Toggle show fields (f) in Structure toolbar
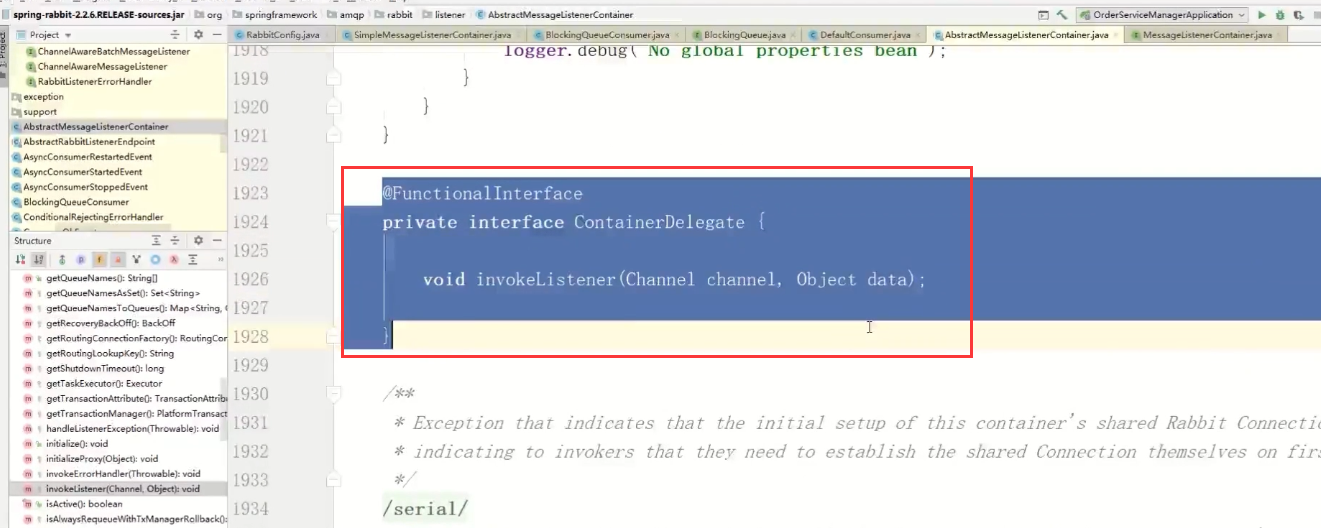Screen dimensions: 1321x528 point(100,260)
